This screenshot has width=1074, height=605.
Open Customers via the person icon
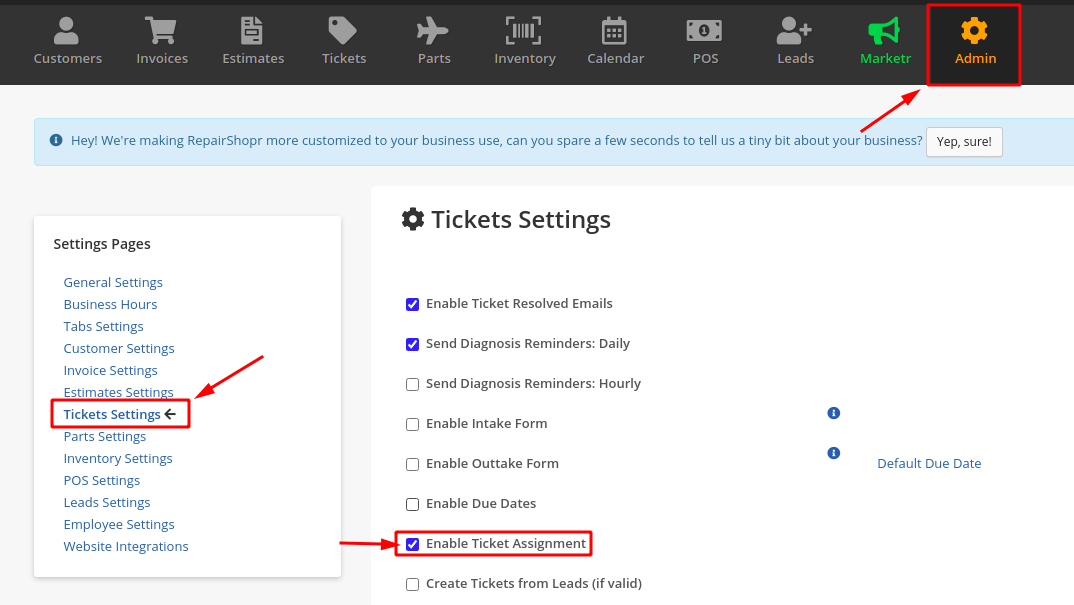(66, 31)
